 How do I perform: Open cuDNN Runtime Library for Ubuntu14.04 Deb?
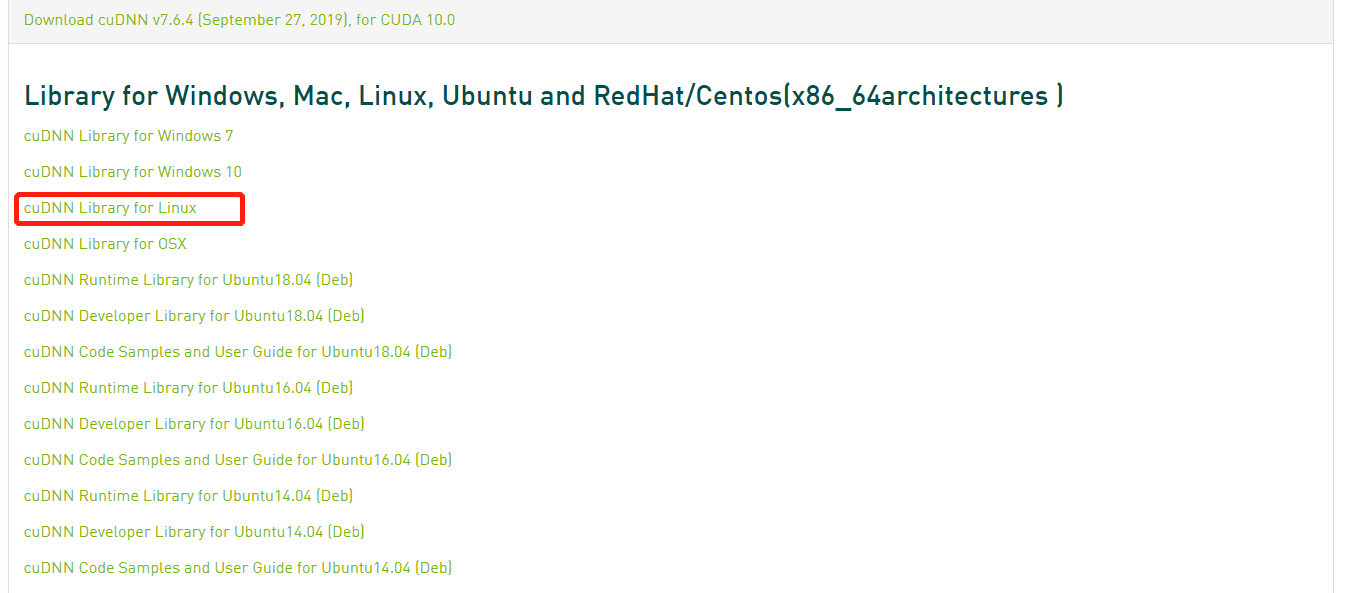tap(188, 496)
